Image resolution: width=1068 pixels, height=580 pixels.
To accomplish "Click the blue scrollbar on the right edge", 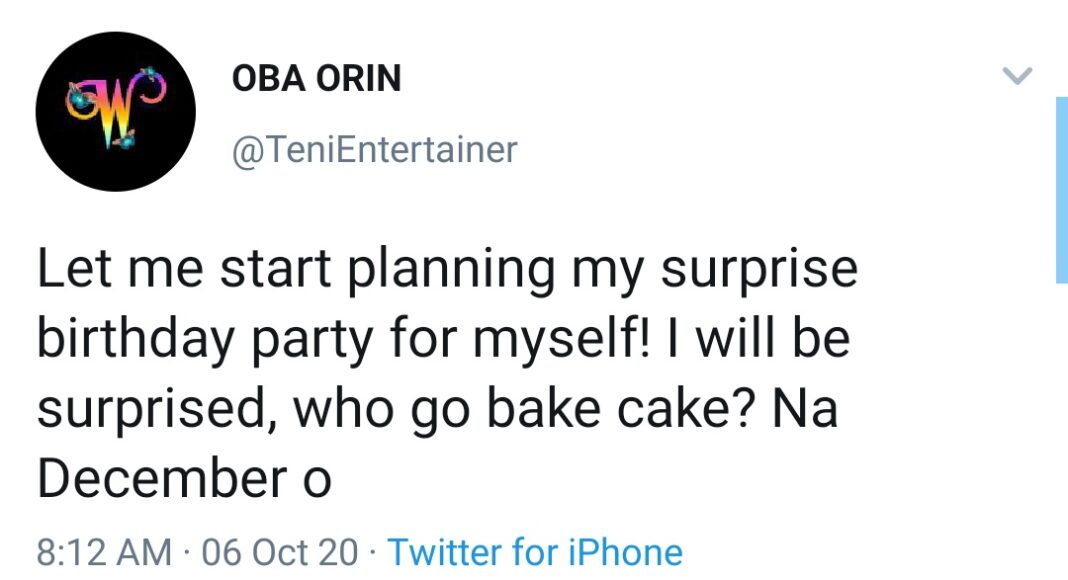I will pos(1061,190).
